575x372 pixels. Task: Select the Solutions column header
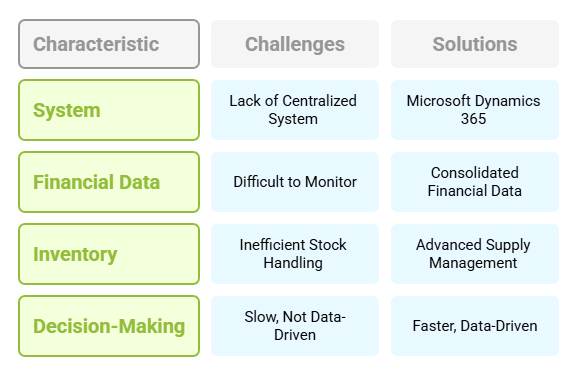click(x=475, y=44)
